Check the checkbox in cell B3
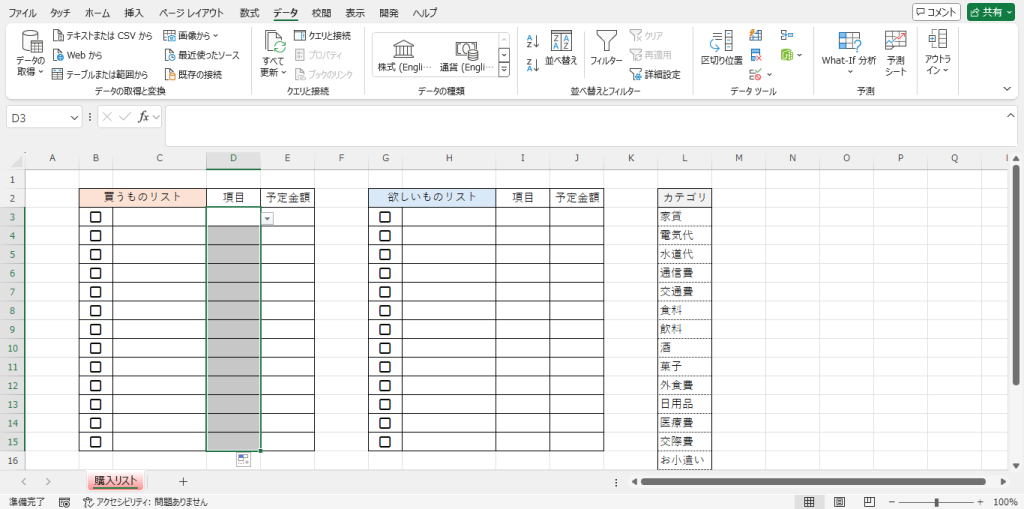Viewport: 1024px width, 509px height. pyautogui.click(x=96, y=217)
